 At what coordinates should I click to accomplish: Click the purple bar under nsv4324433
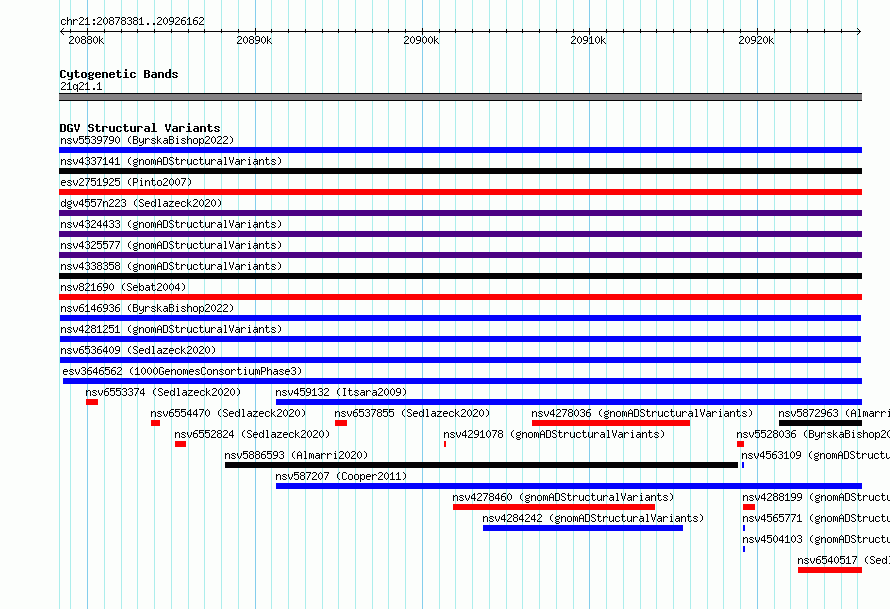point(460,234)
